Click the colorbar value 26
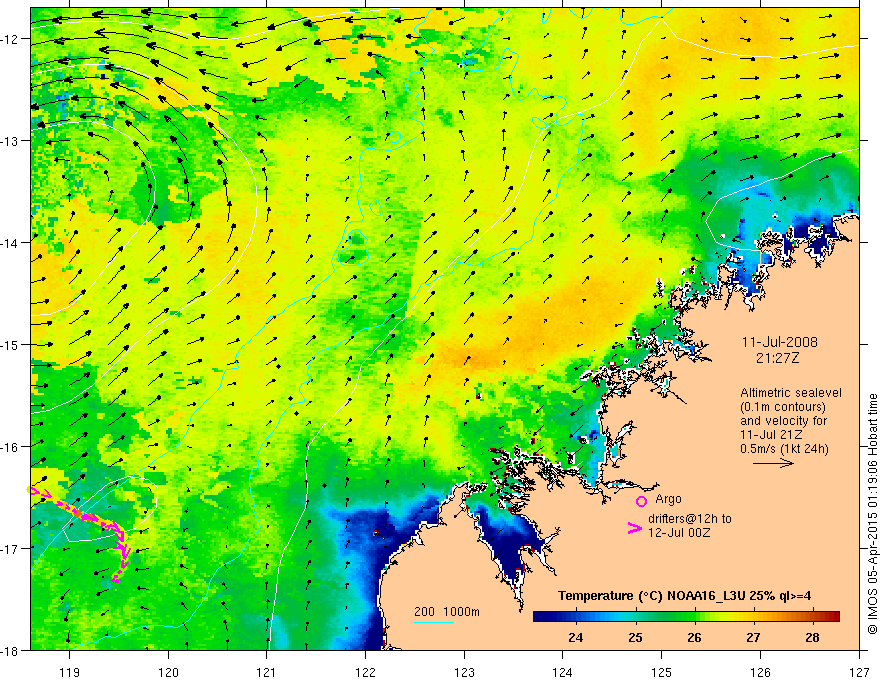This screenshot has height=680, width=880. 694,637
